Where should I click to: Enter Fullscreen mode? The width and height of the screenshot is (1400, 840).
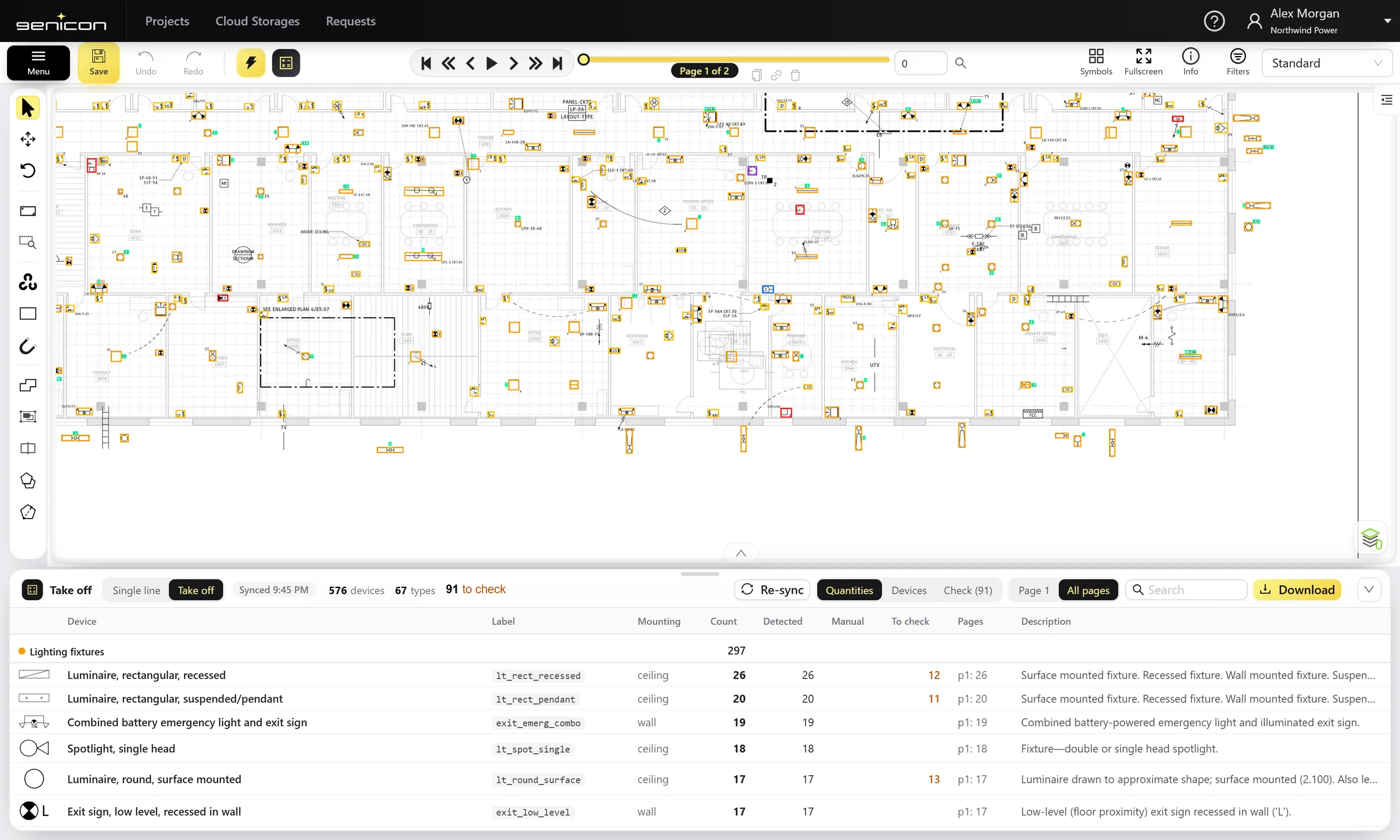click(x=1143, y=62)
